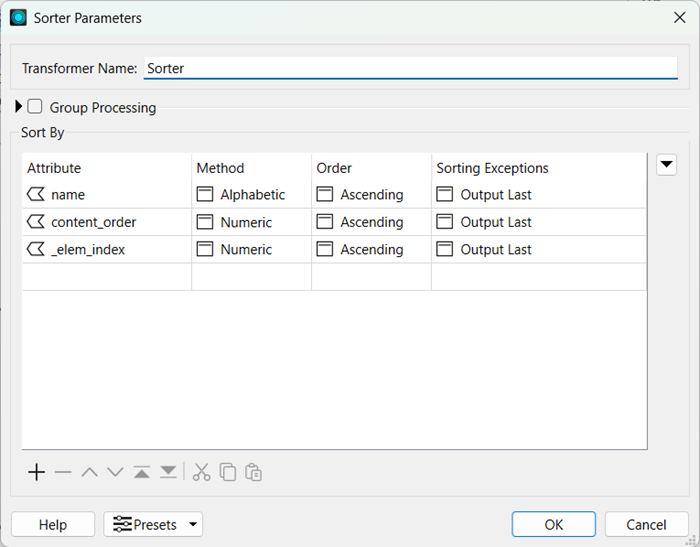Expand the Group Processing section triangle

[x=18, y=106]
